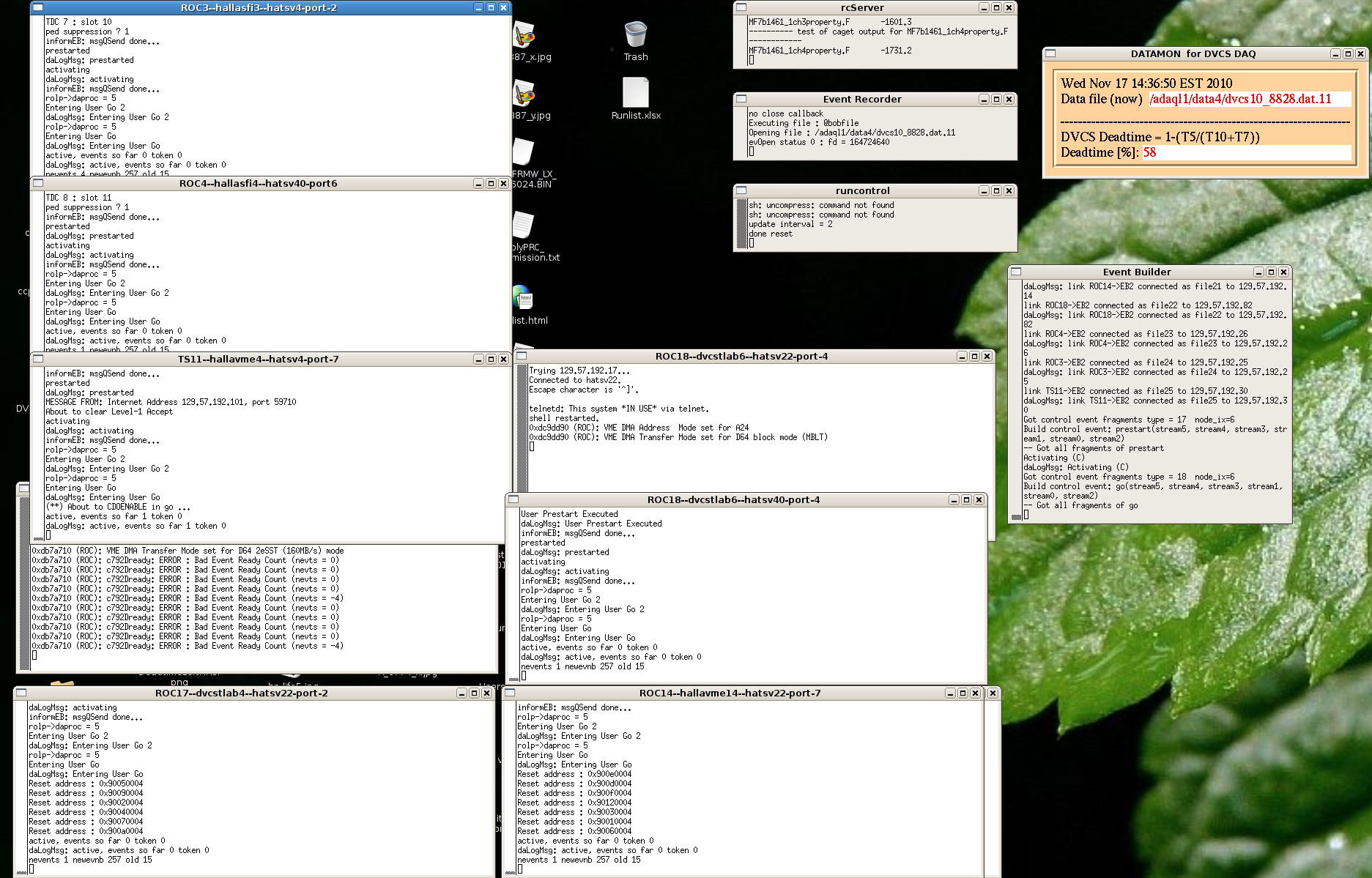1372x878 pixels.
Task: Close the ROC17 dvcstlab4 terminal window
Action: 486,693
